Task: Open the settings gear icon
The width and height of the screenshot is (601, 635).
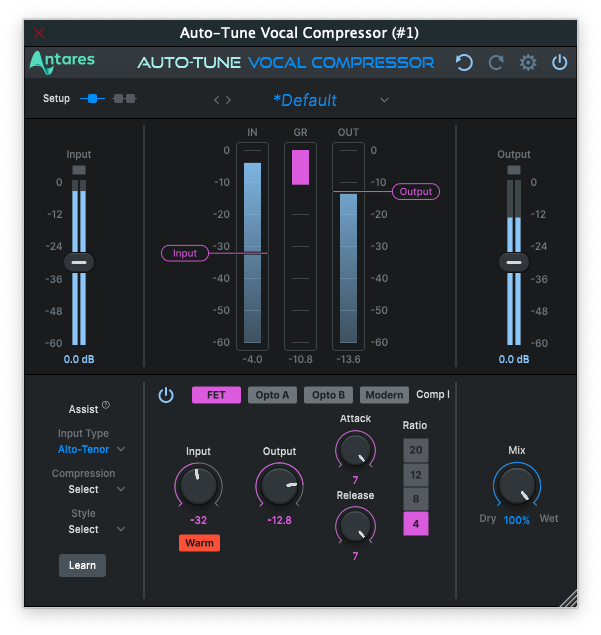Action: 528,63
